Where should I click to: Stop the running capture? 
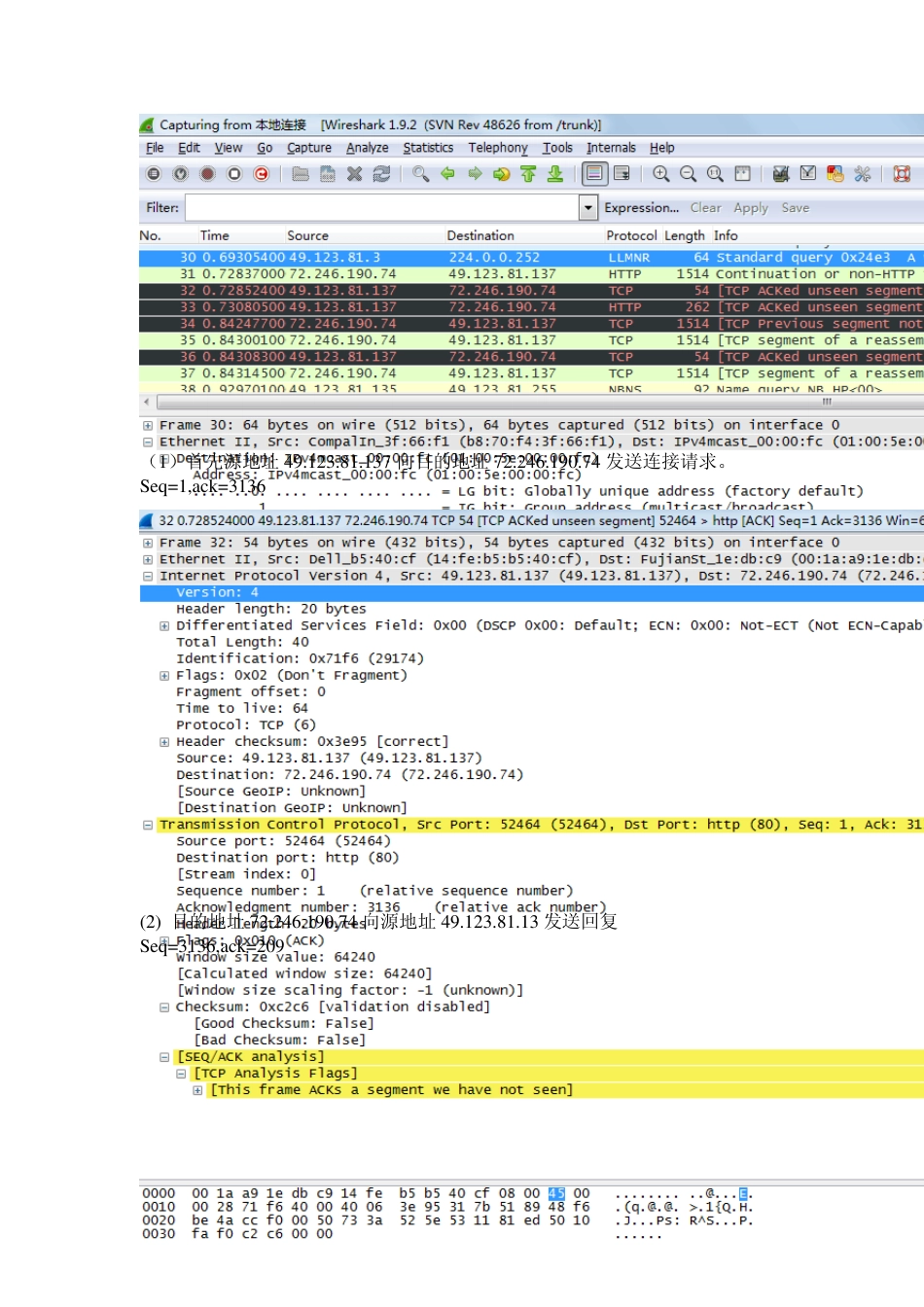point(234,174)
